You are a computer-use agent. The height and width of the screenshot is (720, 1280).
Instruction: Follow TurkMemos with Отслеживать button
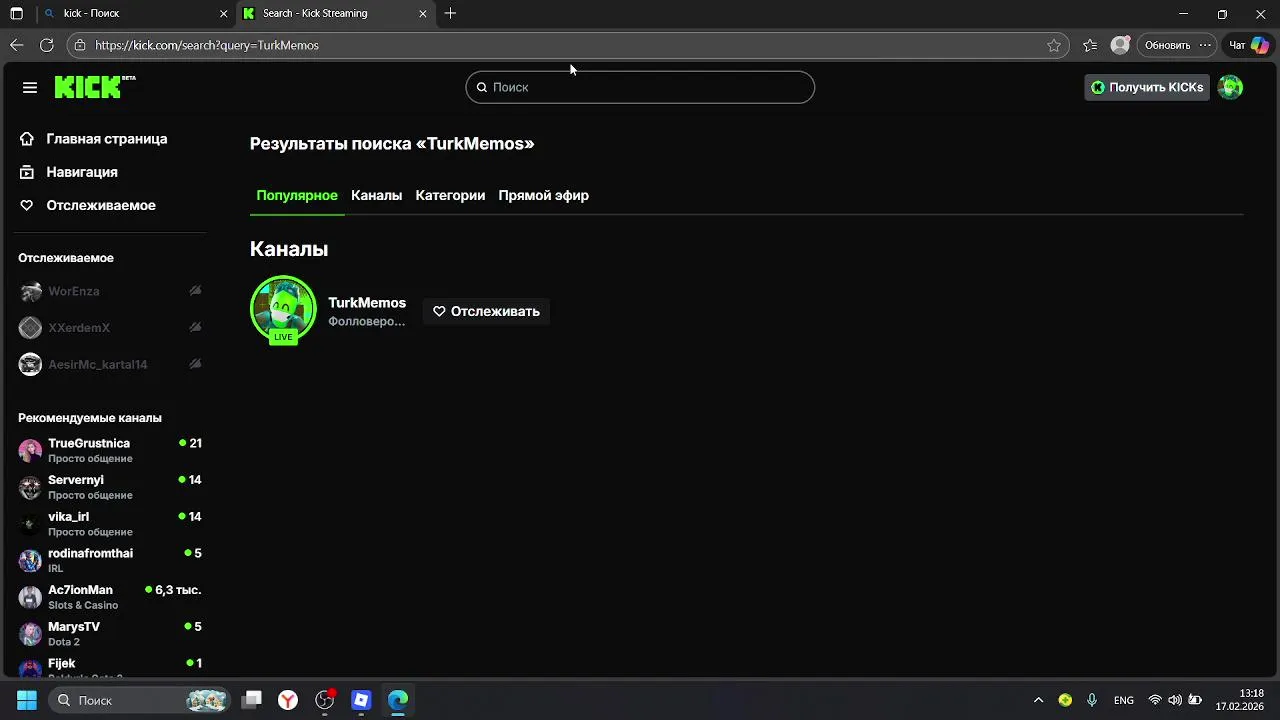point(486,311)
